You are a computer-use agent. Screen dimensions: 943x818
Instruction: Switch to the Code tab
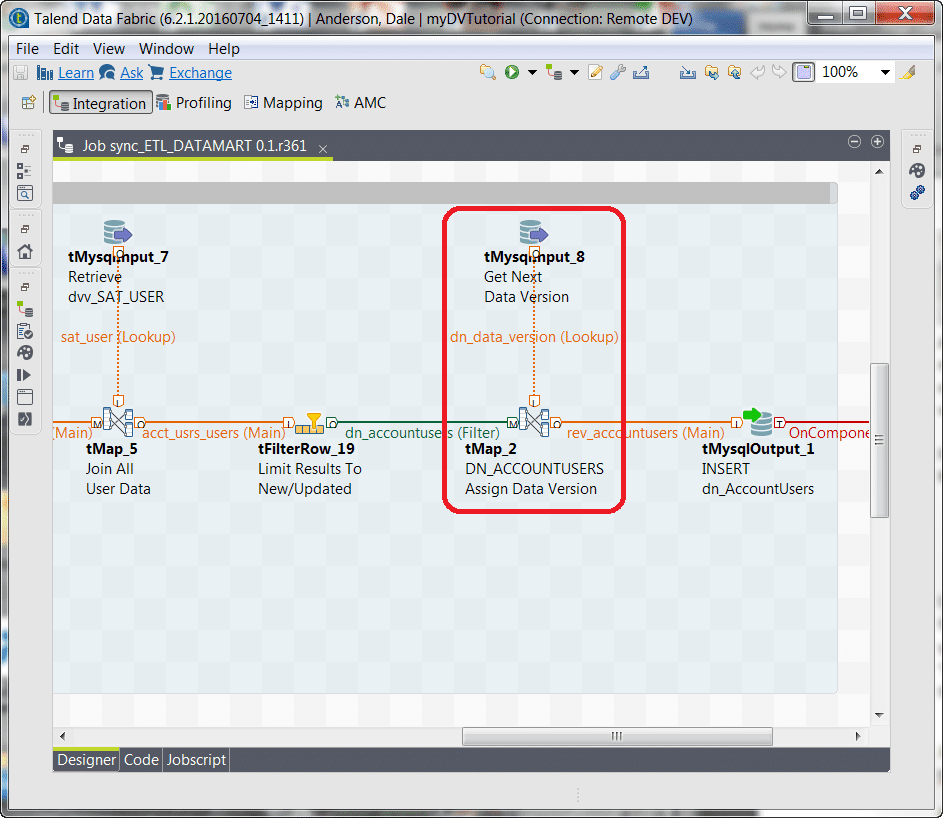140,760
